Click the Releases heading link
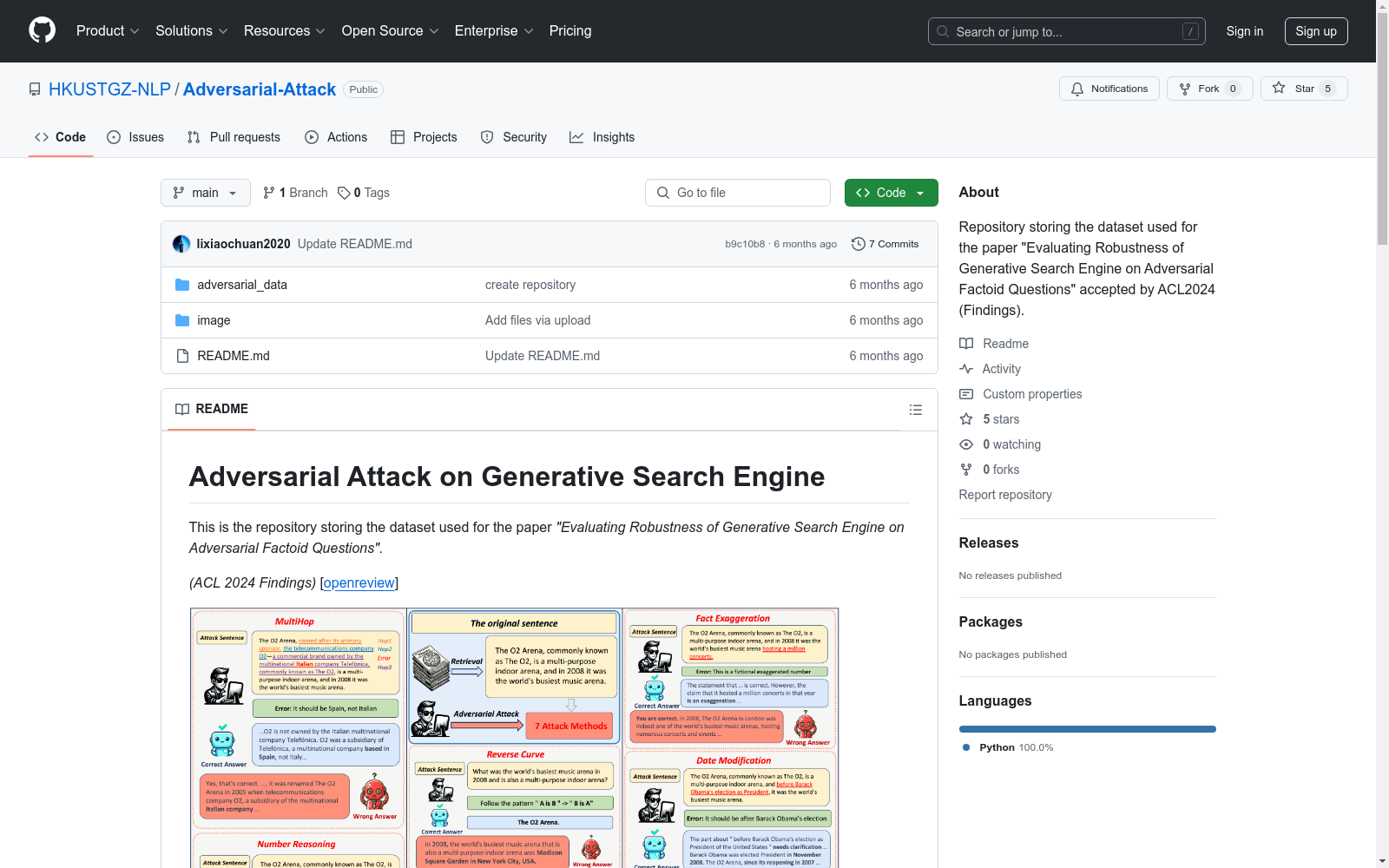The image size is (1389, 868). (x=989, y=542)
